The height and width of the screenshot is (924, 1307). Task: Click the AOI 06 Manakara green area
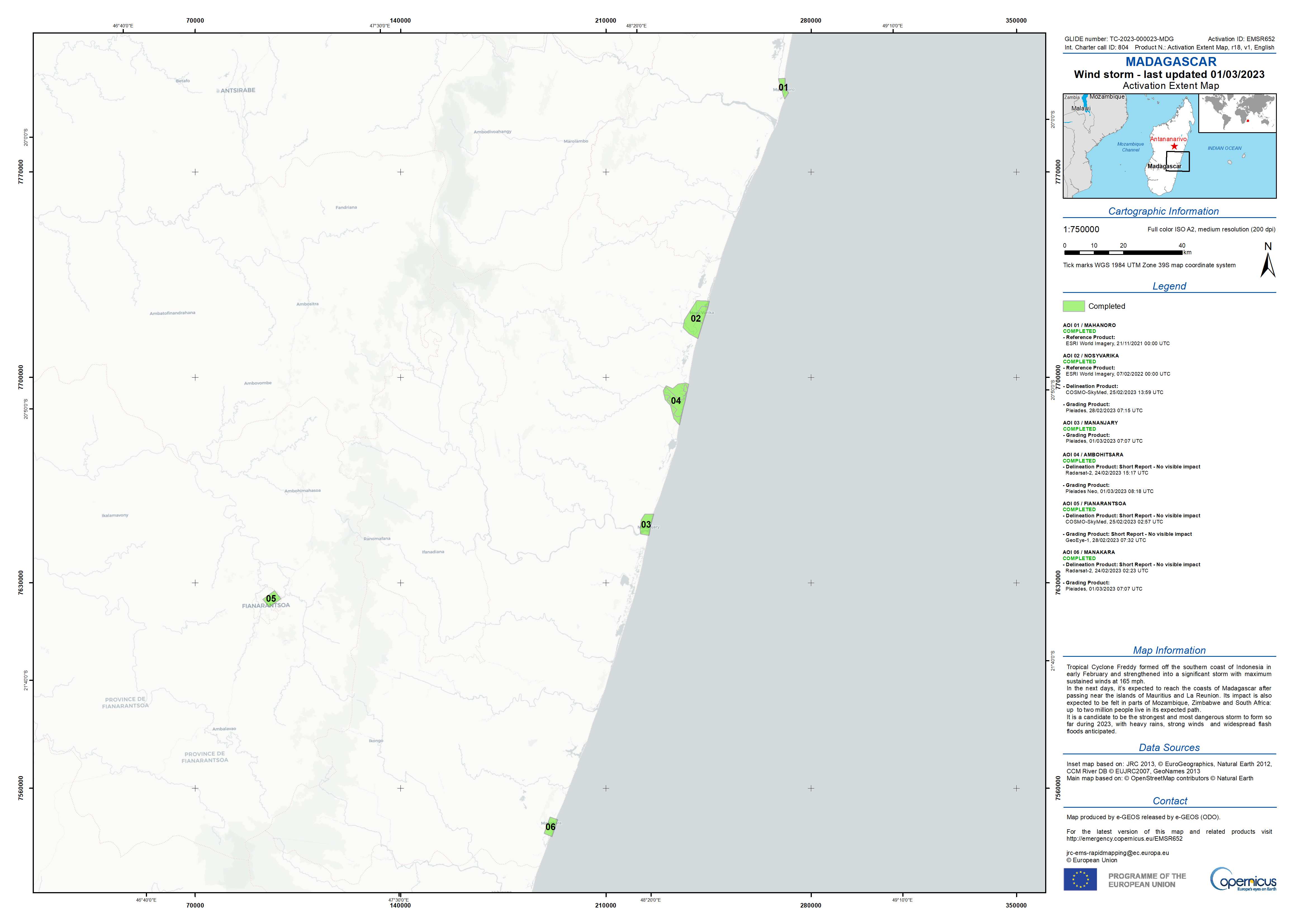tap(551, 827)
